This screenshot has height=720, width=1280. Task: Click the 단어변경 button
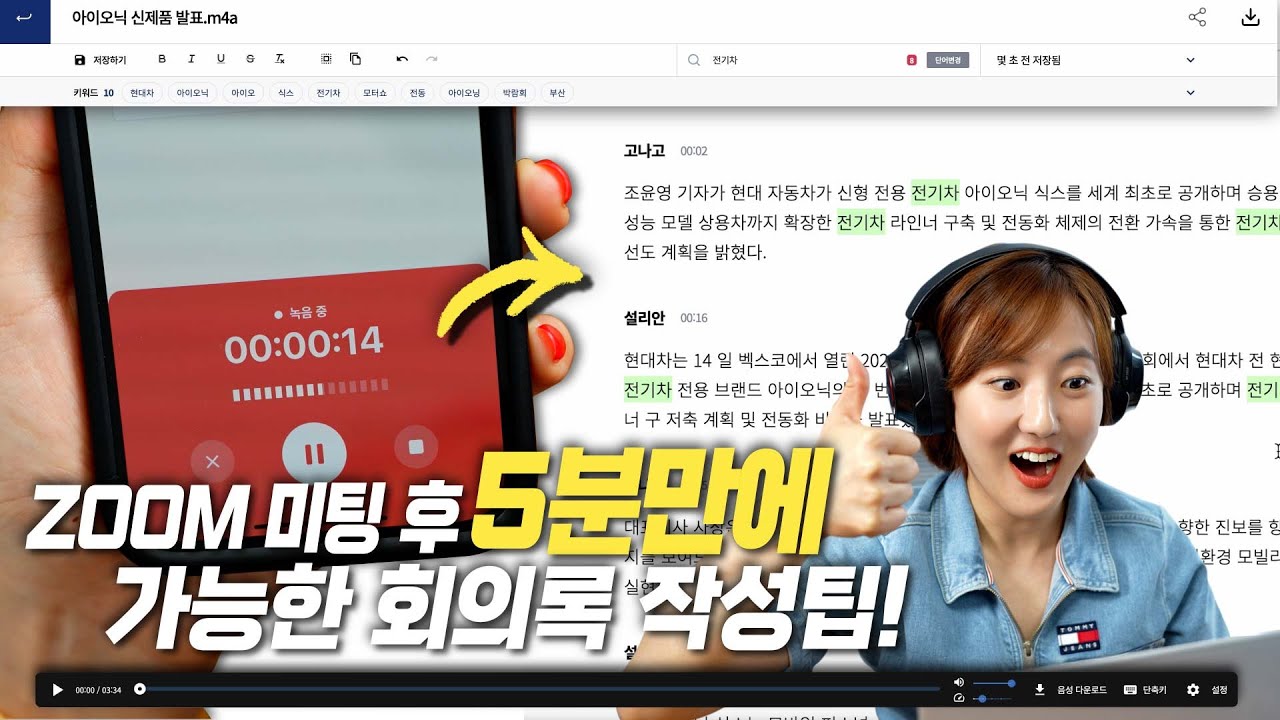tap(948, 60)
